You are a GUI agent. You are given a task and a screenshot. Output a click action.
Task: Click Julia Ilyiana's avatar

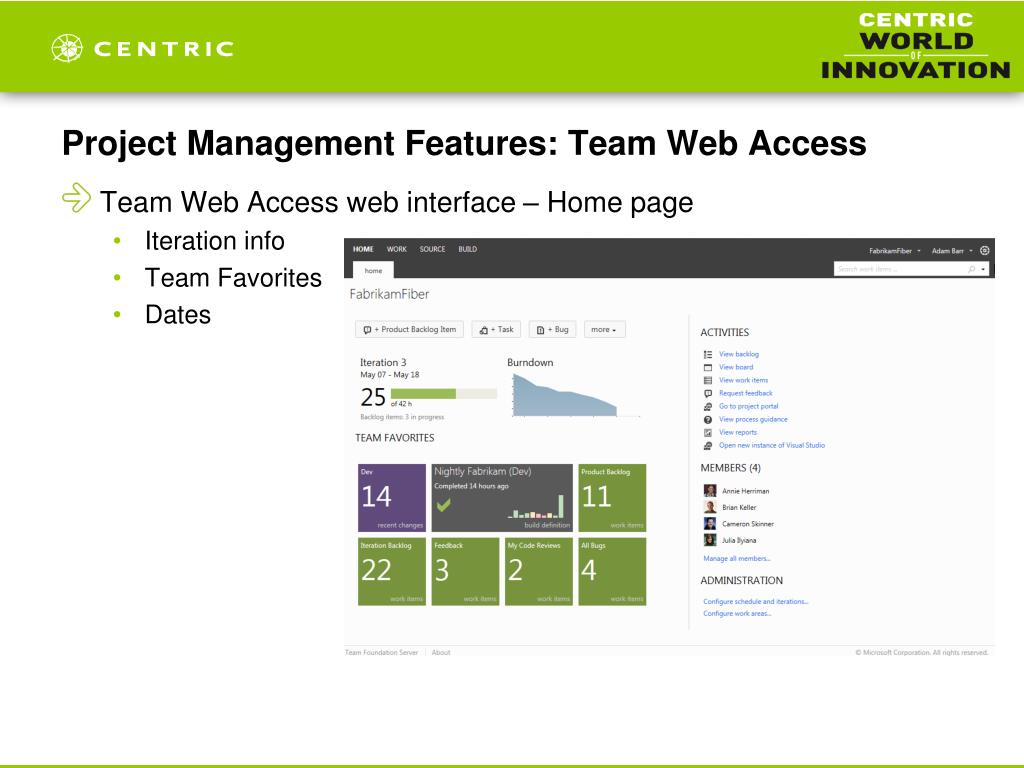(710, 539)
